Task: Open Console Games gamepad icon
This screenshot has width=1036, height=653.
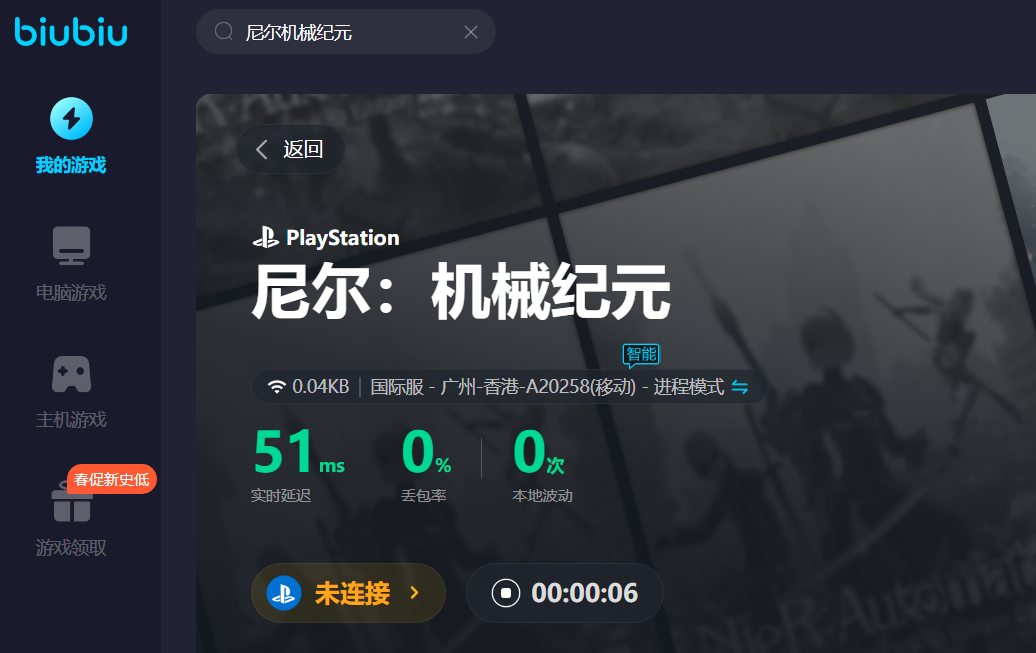Action: 71,374
